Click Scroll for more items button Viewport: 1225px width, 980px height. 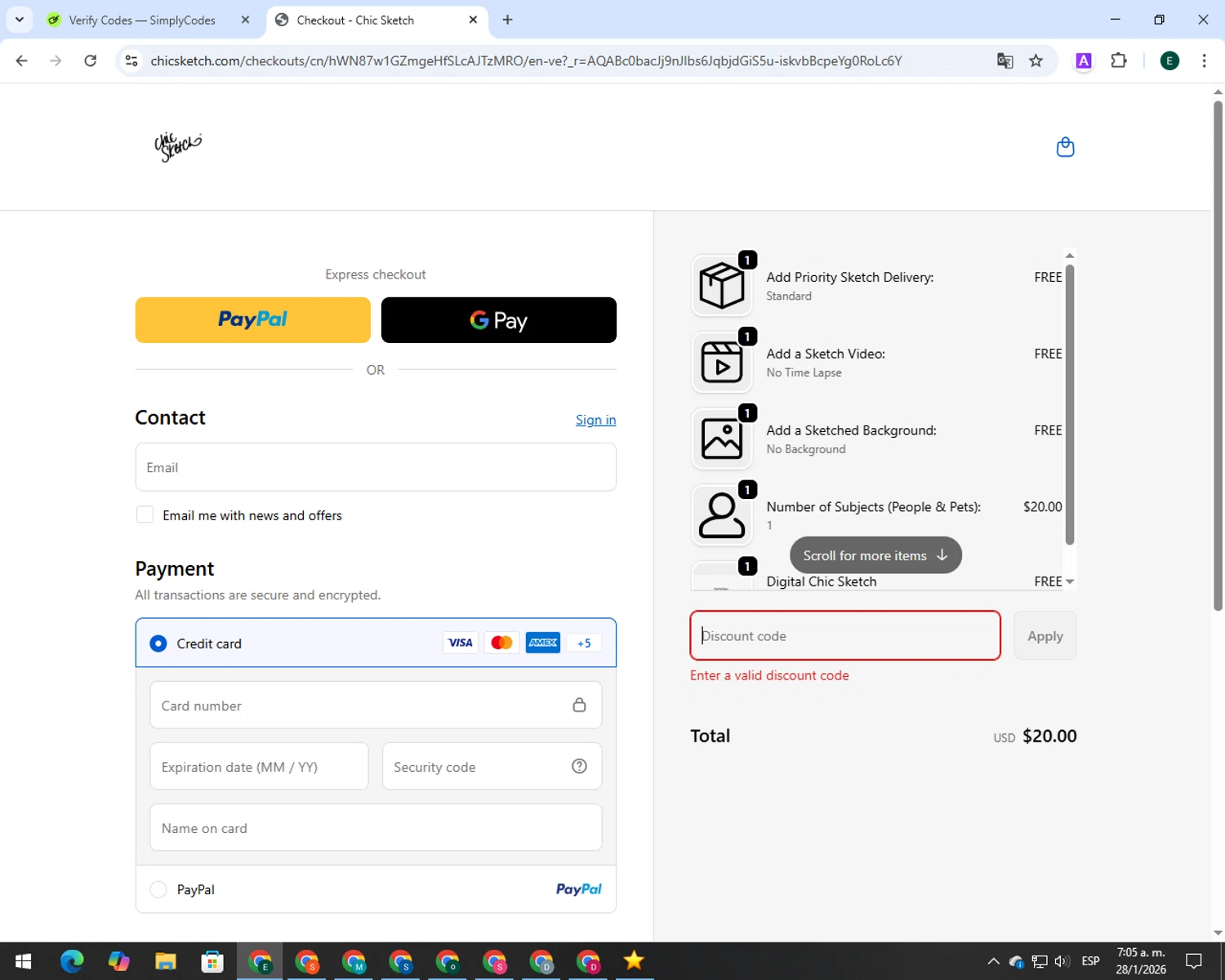click(x=875, y=555)
